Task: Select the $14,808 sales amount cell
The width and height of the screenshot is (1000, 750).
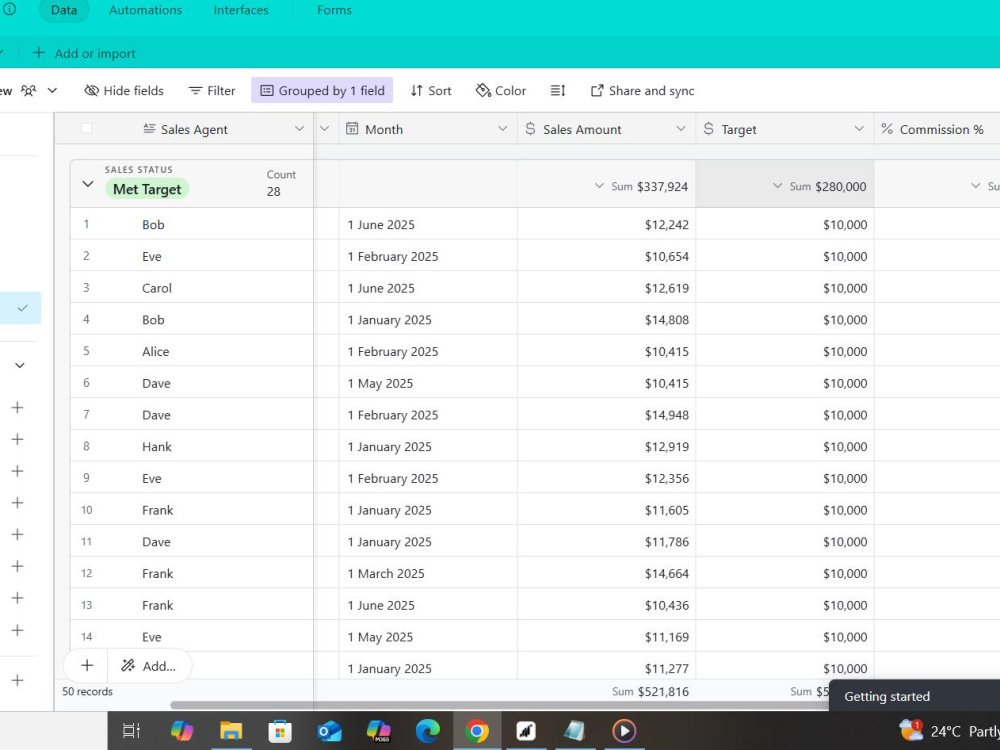Action: [607, 320]
